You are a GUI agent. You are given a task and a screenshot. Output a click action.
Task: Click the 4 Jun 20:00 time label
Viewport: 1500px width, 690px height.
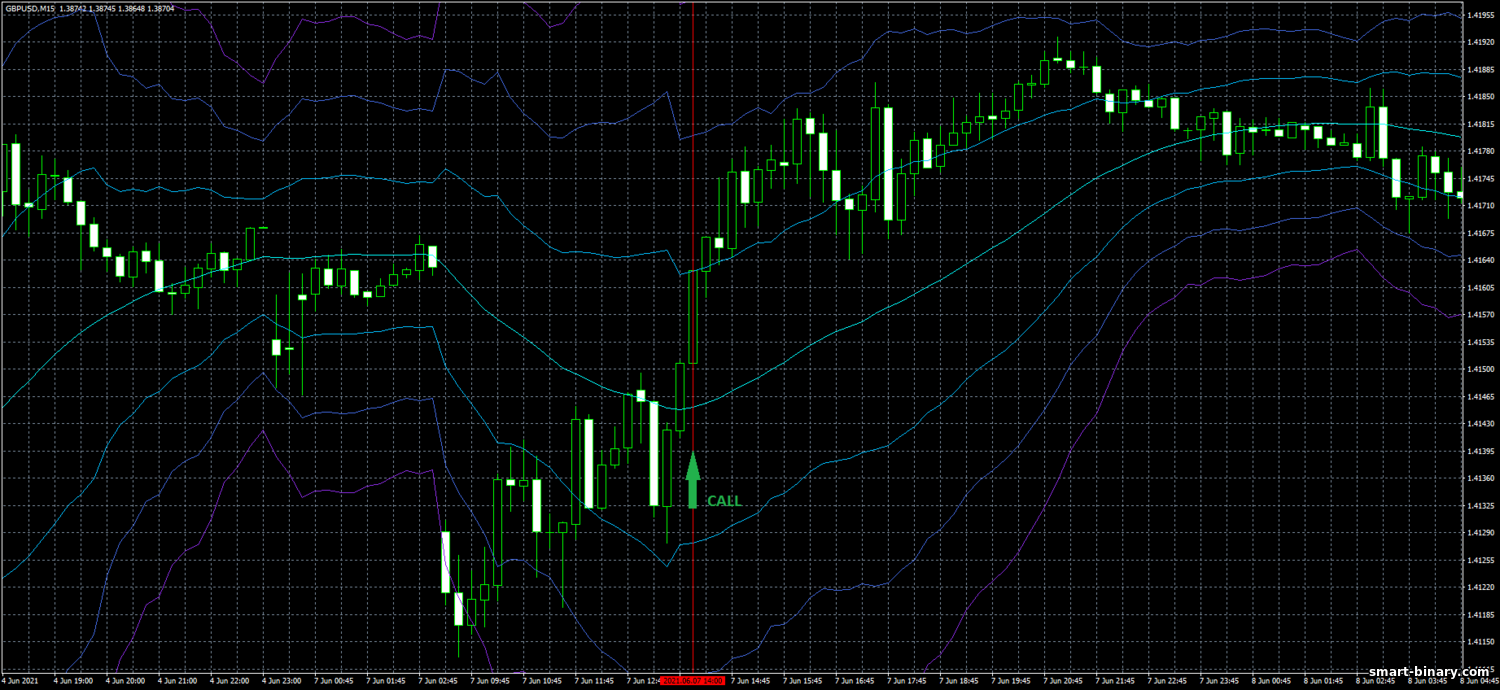pyautogui.click(x=125, y=680)
